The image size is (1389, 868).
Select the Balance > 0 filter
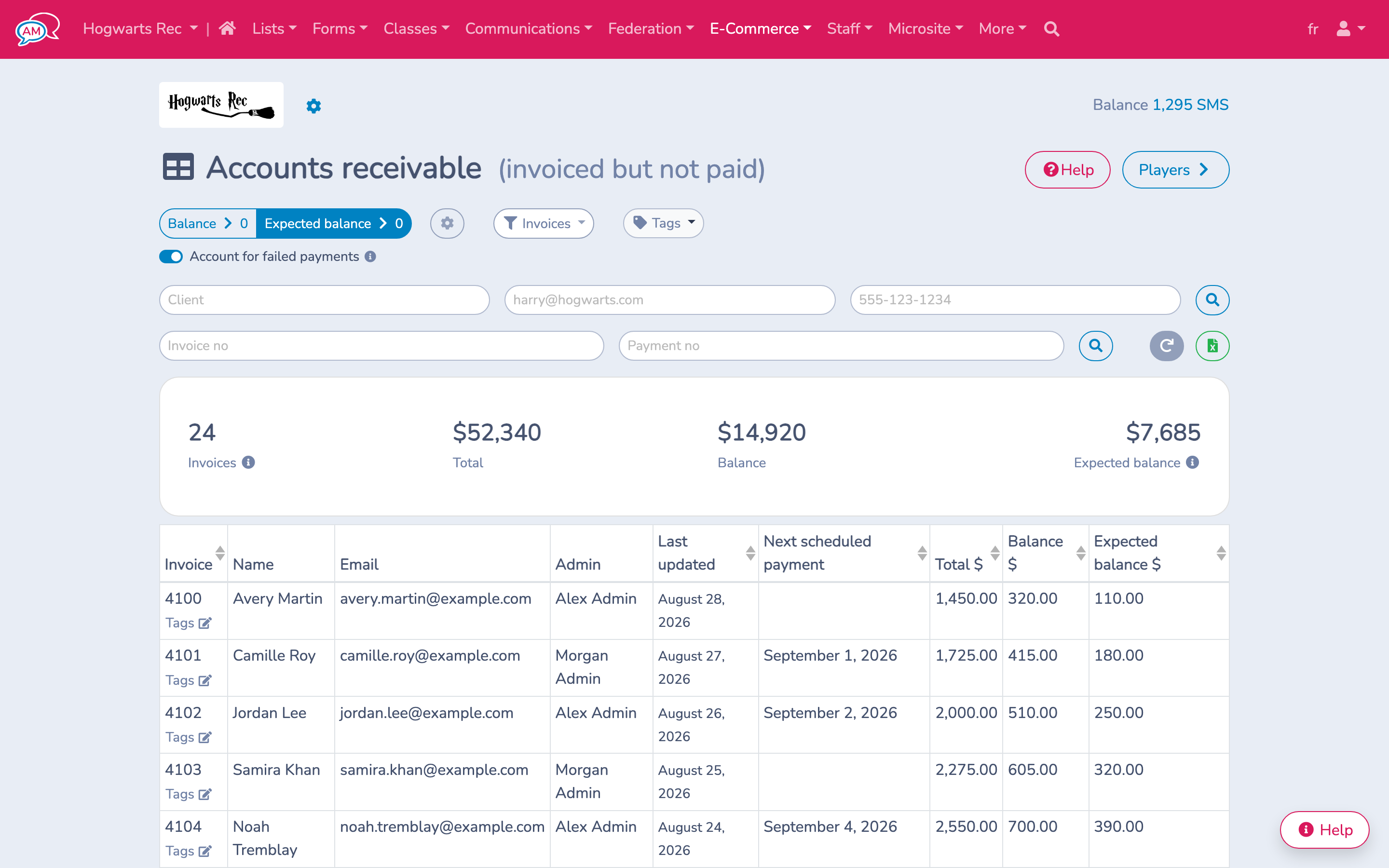click(x=208, y=223)
